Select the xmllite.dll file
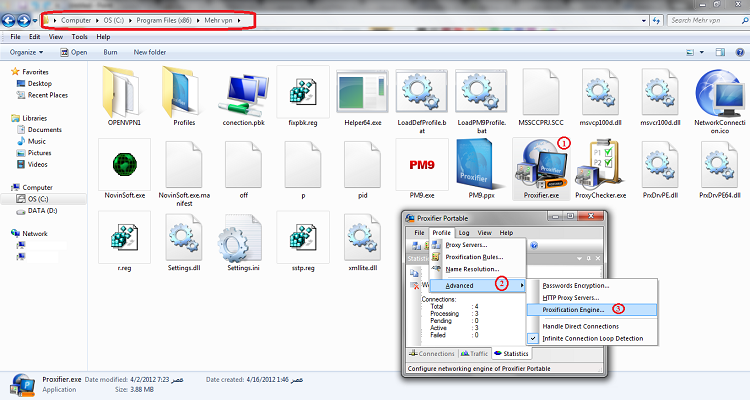This screenshot has width=750, height=400. click(x=363, y=242)
